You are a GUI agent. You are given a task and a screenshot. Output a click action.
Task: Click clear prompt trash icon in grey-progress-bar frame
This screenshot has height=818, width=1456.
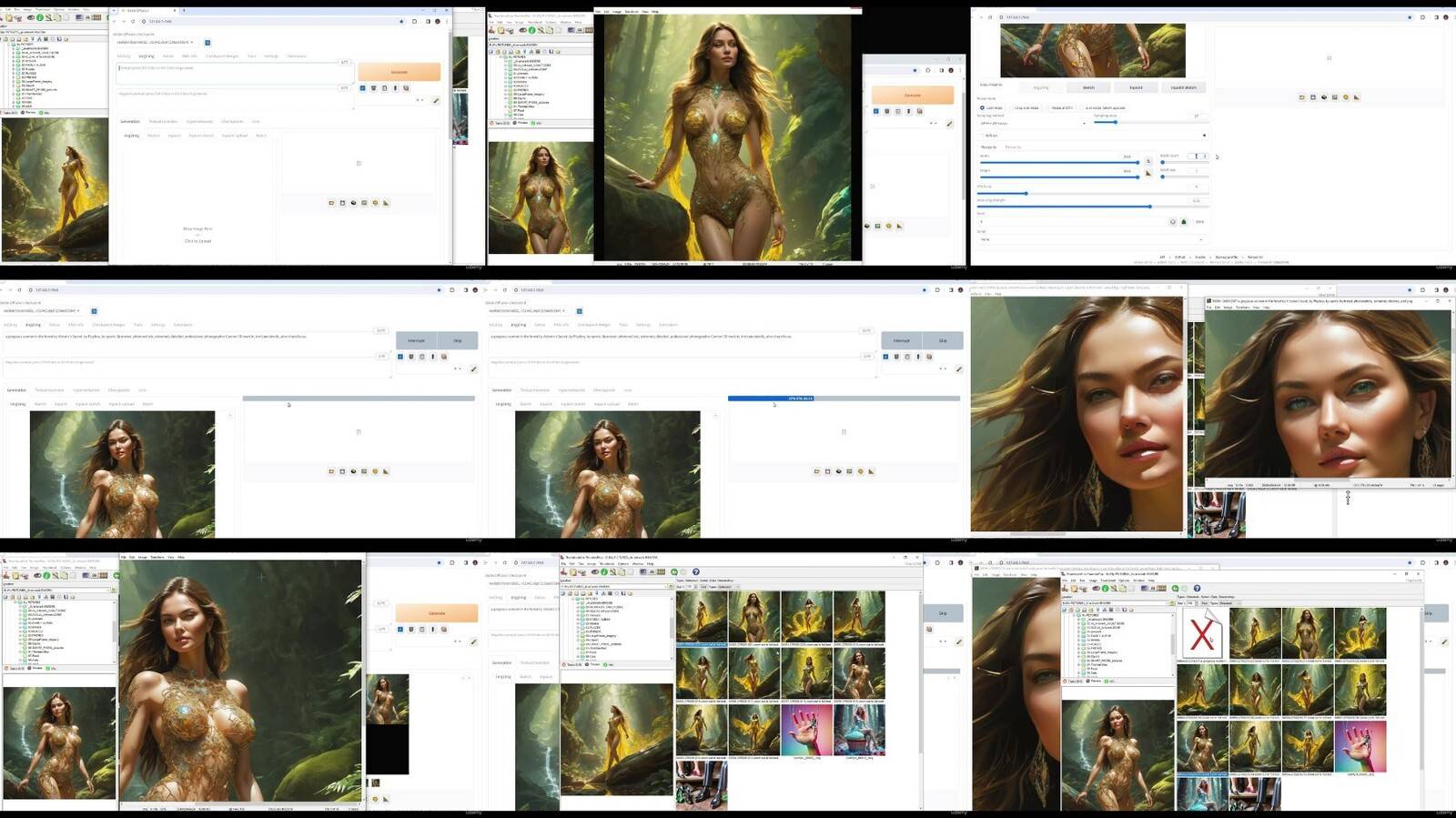[411, 357]
